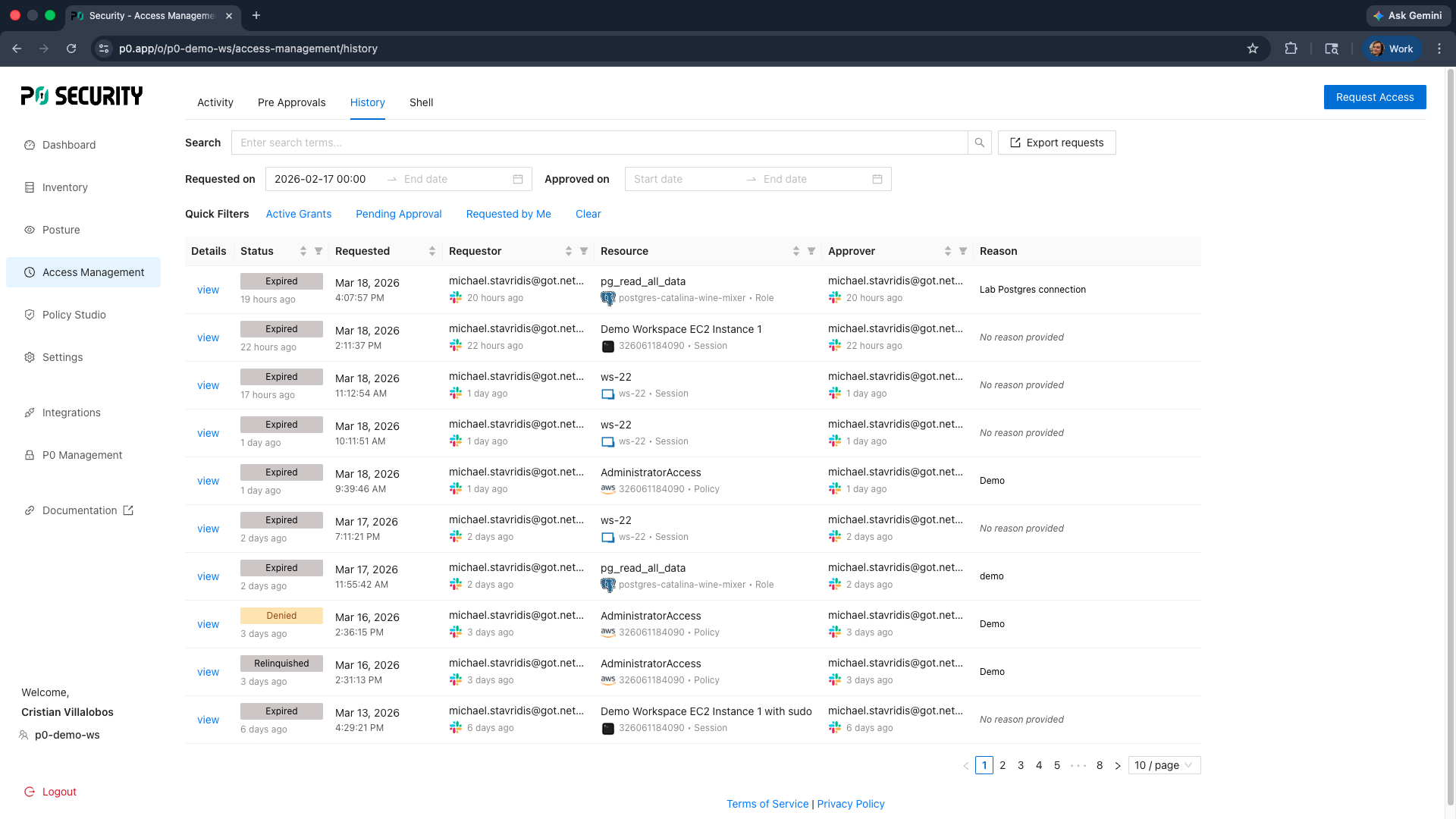The width and height of the screenshot is (1456, 819).
Task: Open the Approved on calendar icon
Action: coord(877,179)
